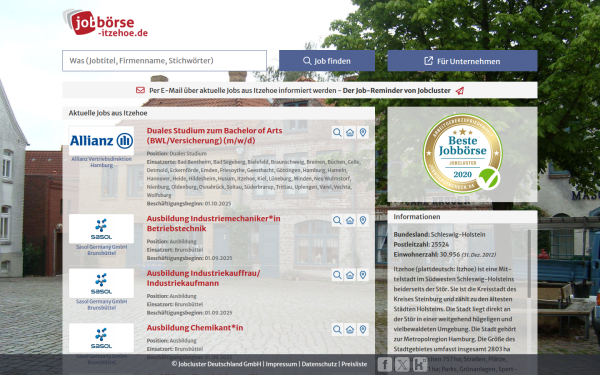Click Sasol logo beside Chemikant*in job
This screenshot has width=600, height=375.
(101, 338)
